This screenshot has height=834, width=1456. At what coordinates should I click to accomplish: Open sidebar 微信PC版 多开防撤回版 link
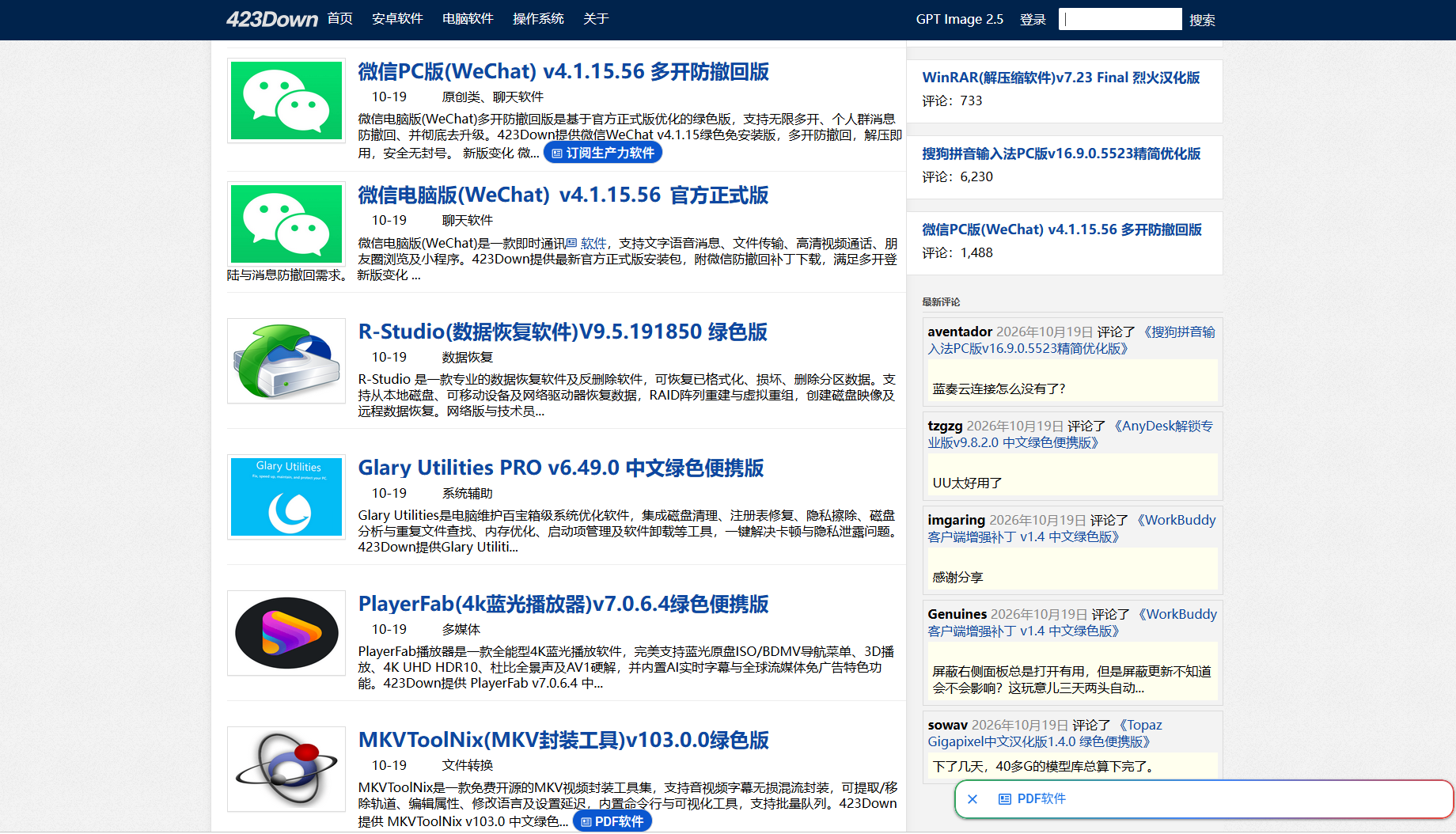(1062, 229)
